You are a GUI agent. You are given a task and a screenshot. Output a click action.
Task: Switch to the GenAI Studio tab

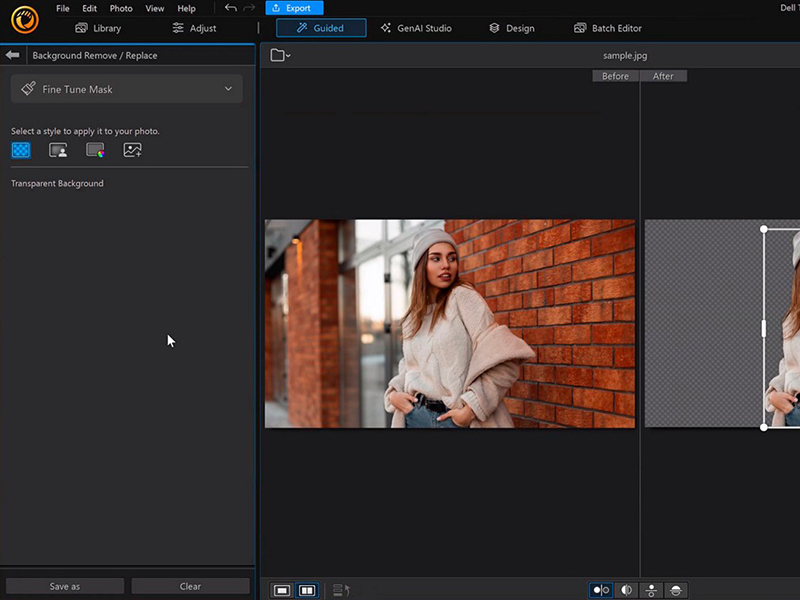click(x=416, y=28)
